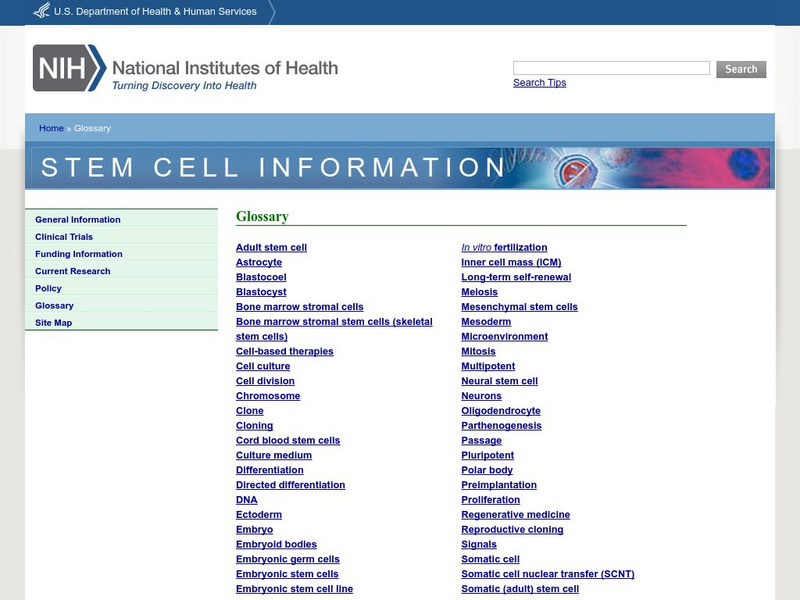Open the Search Tips link
This screenshot has height=600, width=800.
pyautogui.click(x=539, y=83)
